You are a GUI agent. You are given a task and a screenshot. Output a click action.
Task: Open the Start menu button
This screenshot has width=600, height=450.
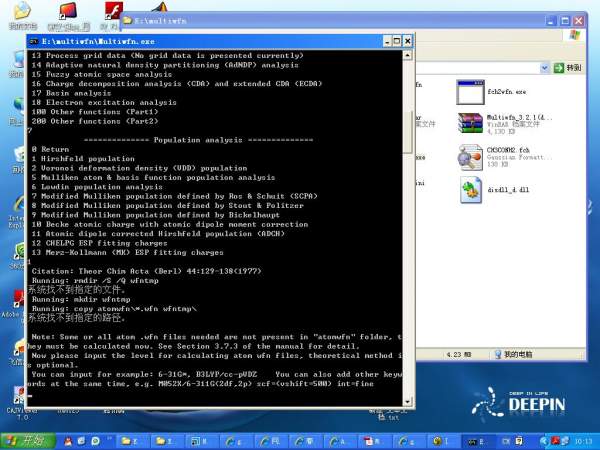(x=28, y=441)
